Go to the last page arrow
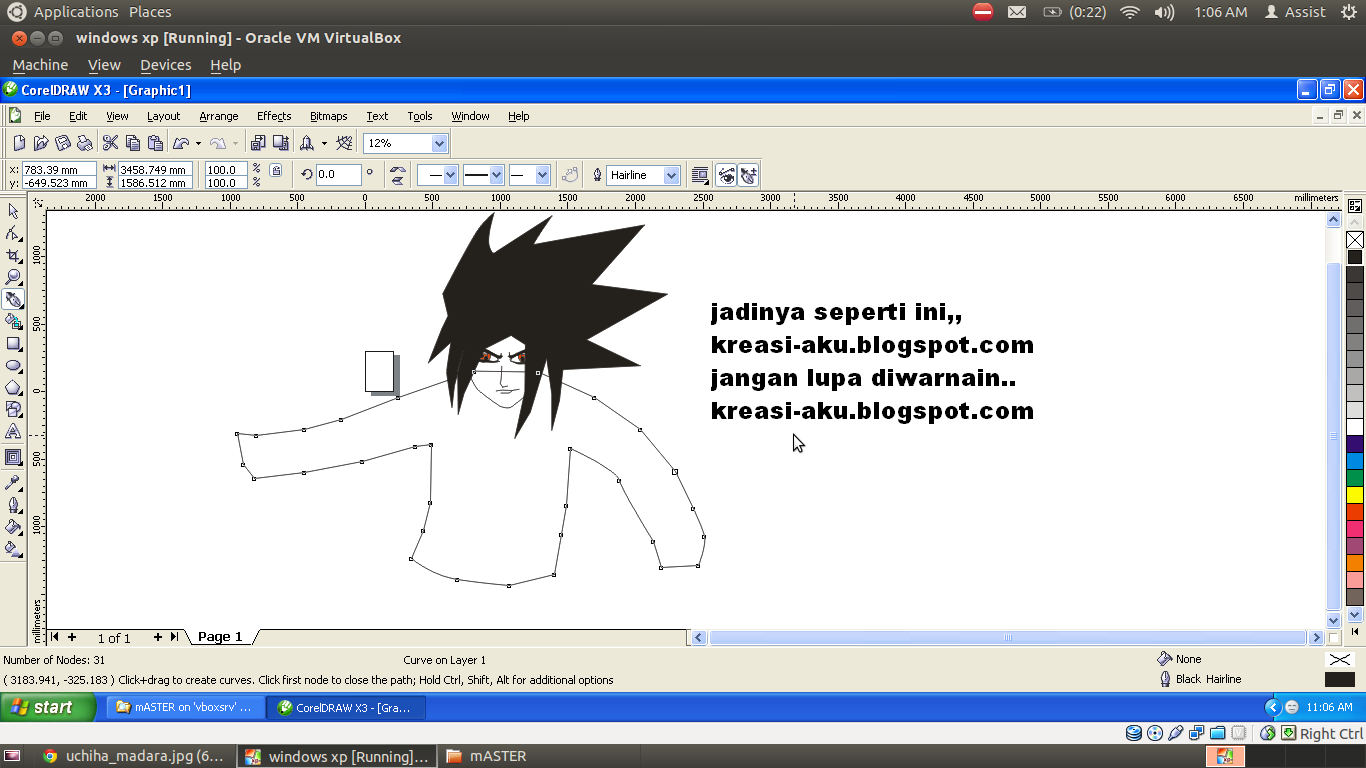 coord(174,637)
